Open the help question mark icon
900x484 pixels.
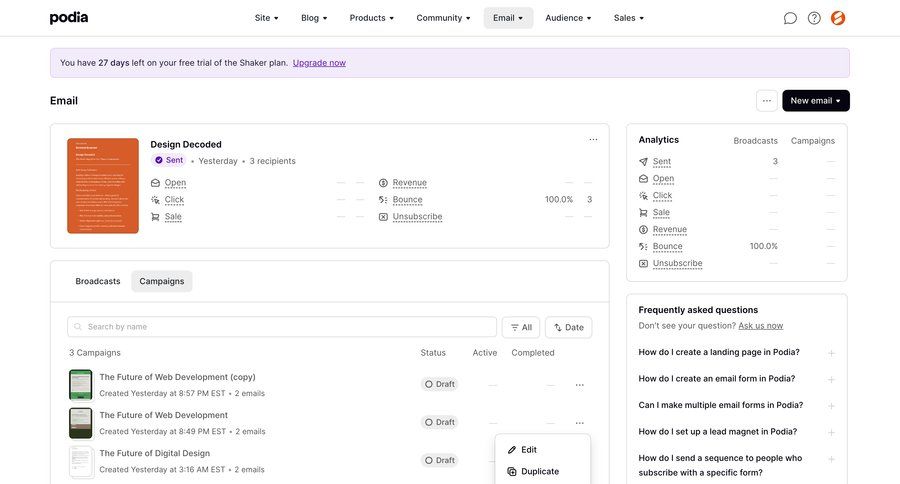click(x=814, y=18)
